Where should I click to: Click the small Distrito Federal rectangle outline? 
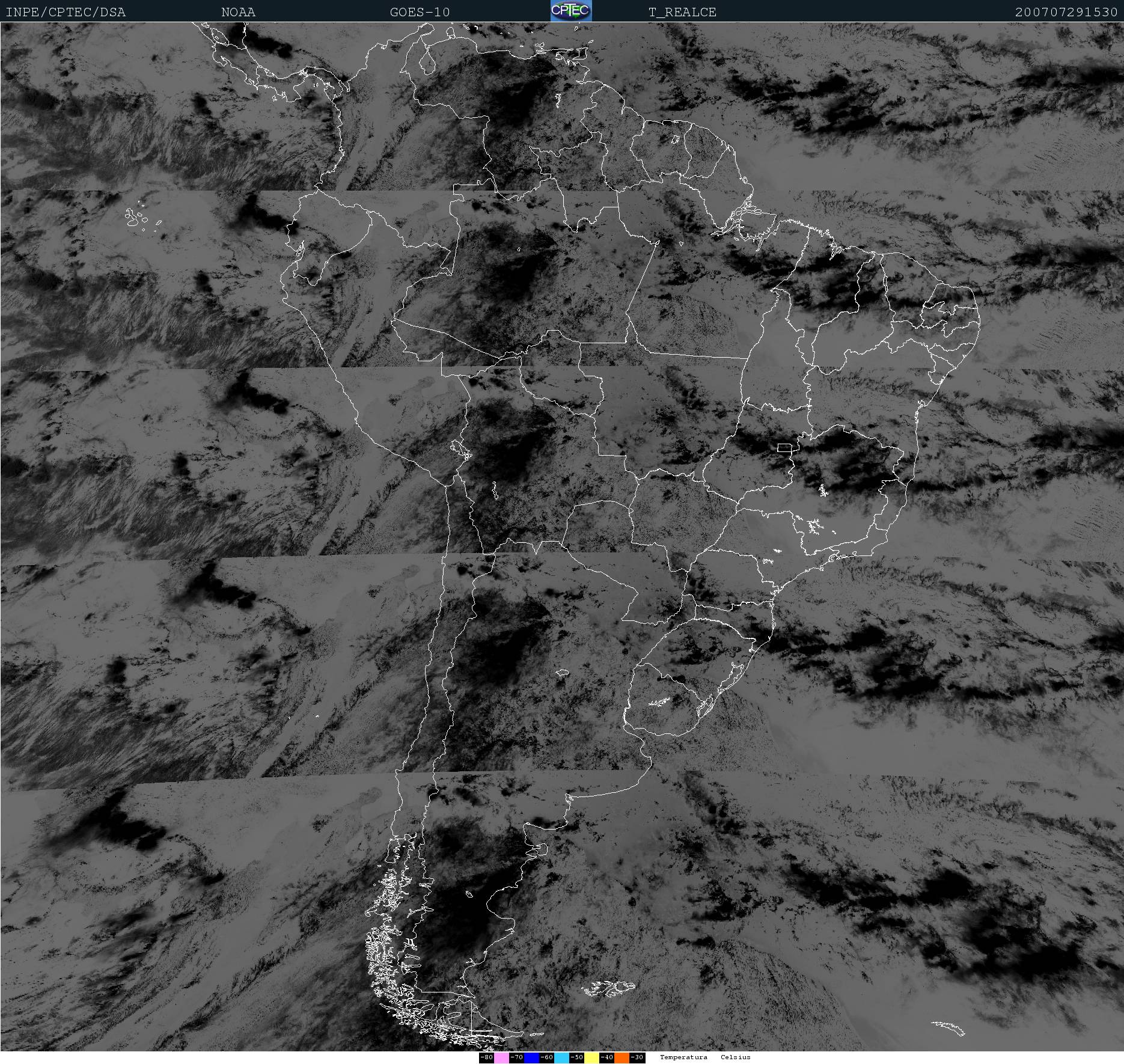[x=785, y=448]
